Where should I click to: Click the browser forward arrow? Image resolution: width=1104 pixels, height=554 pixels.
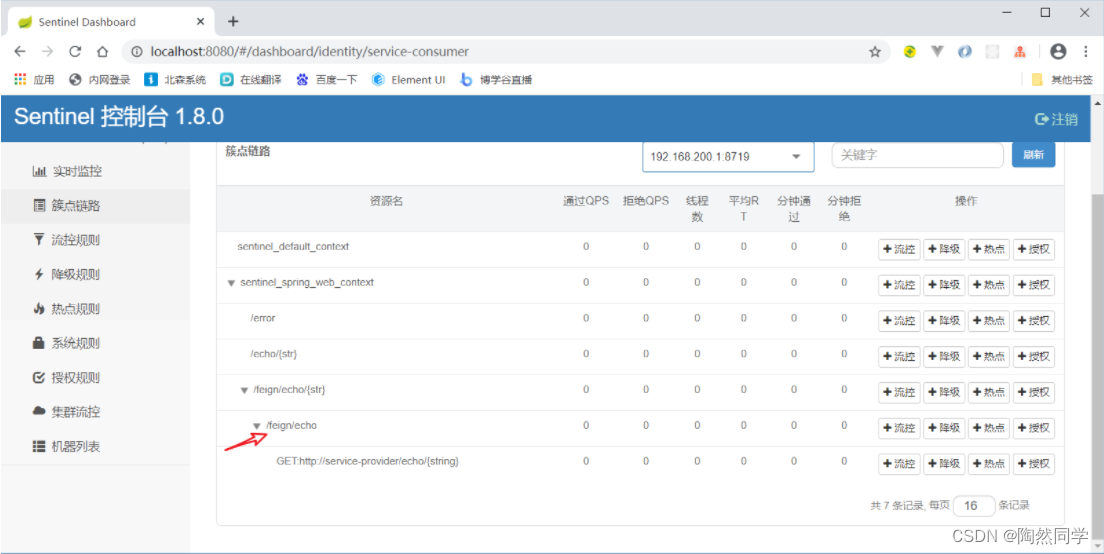[x=47, y=51]
